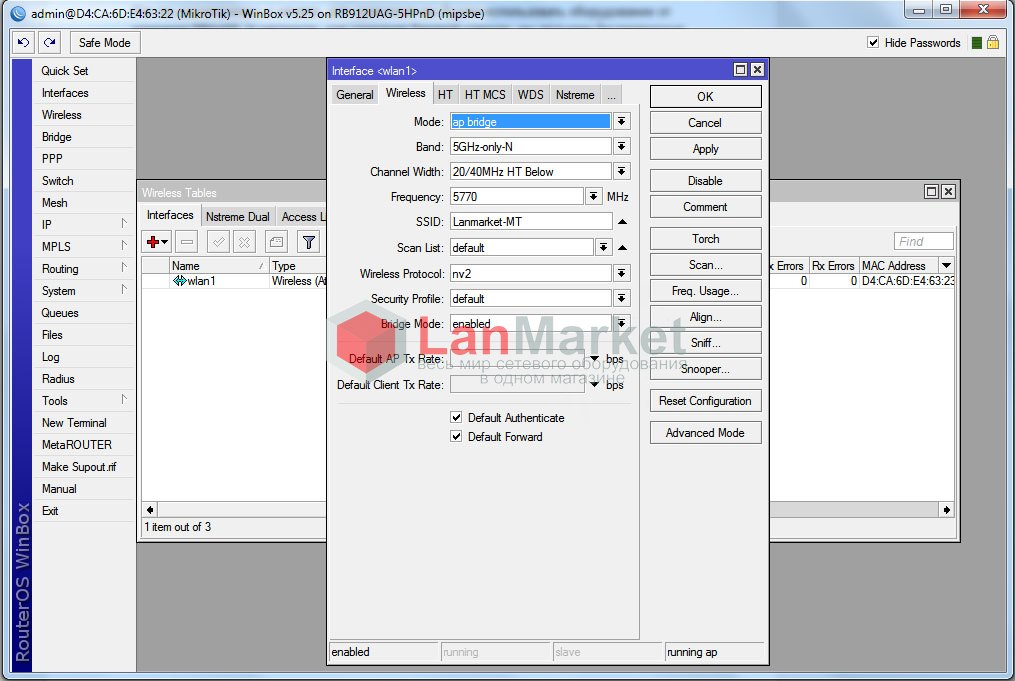Click the comment note icon in Wireless Tables

coord(276,242)
